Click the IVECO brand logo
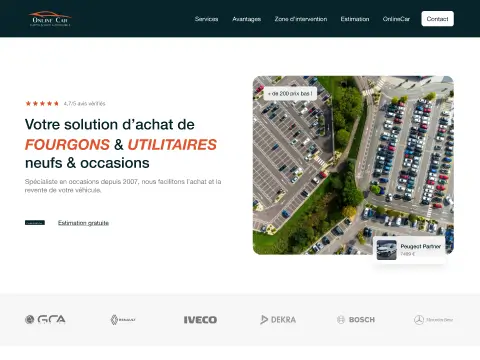This screenshot has height=360, width=480. [x=200, y=320]
